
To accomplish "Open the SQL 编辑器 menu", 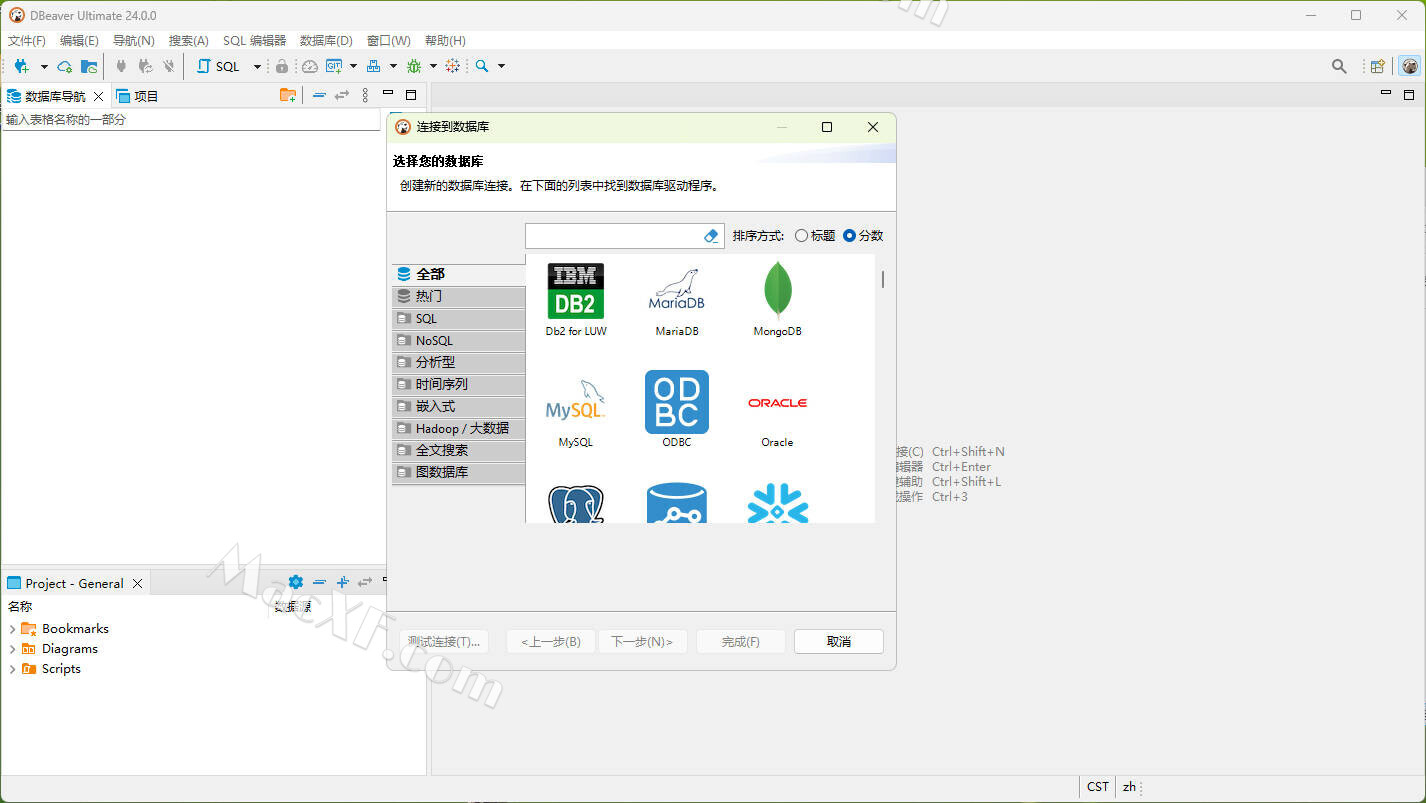I will pyautogui.click(x=254, y=41).
